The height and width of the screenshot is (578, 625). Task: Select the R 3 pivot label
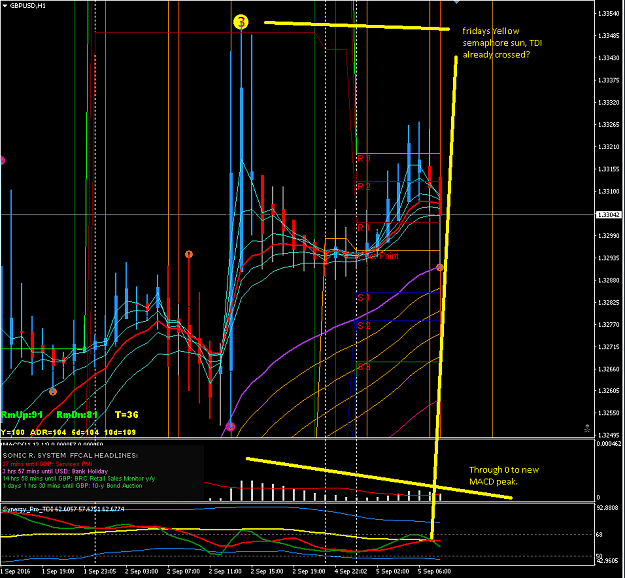(364, 159)
